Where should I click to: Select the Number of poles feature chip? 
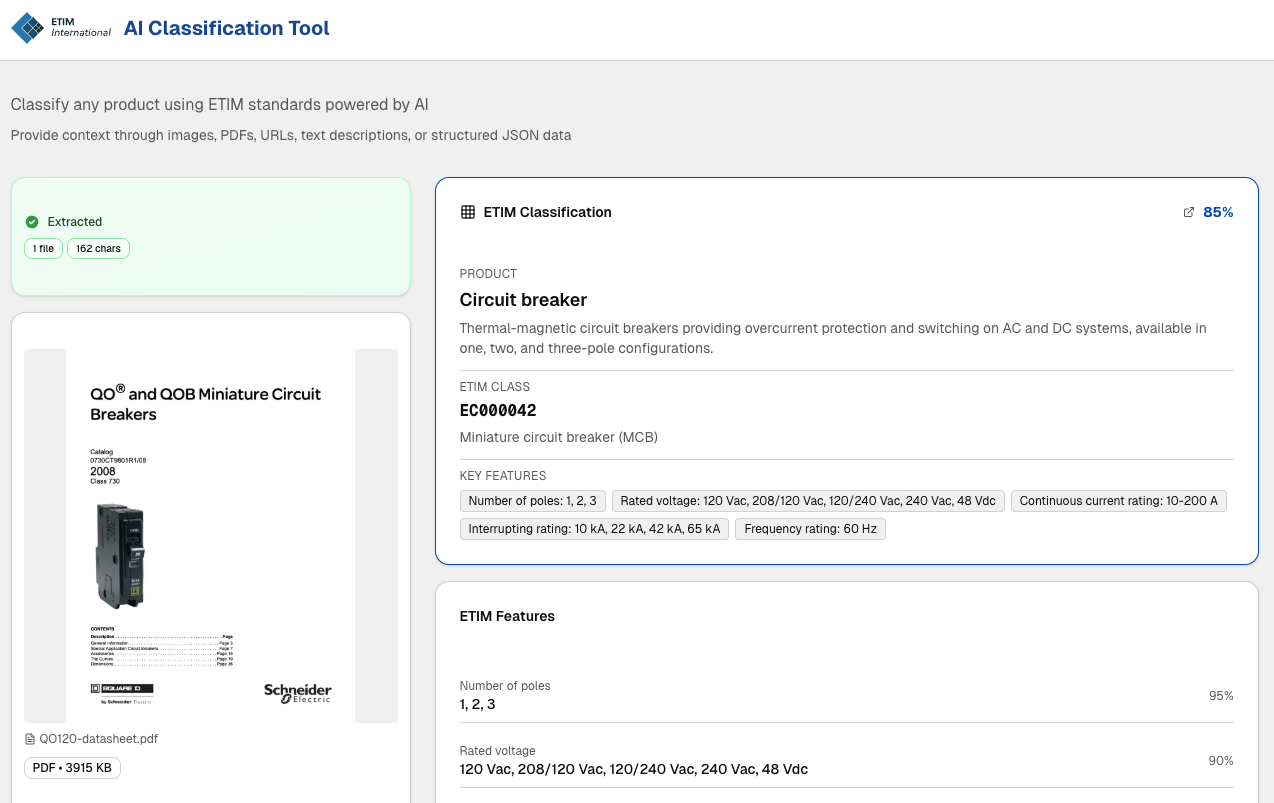(x=532, y=501)
